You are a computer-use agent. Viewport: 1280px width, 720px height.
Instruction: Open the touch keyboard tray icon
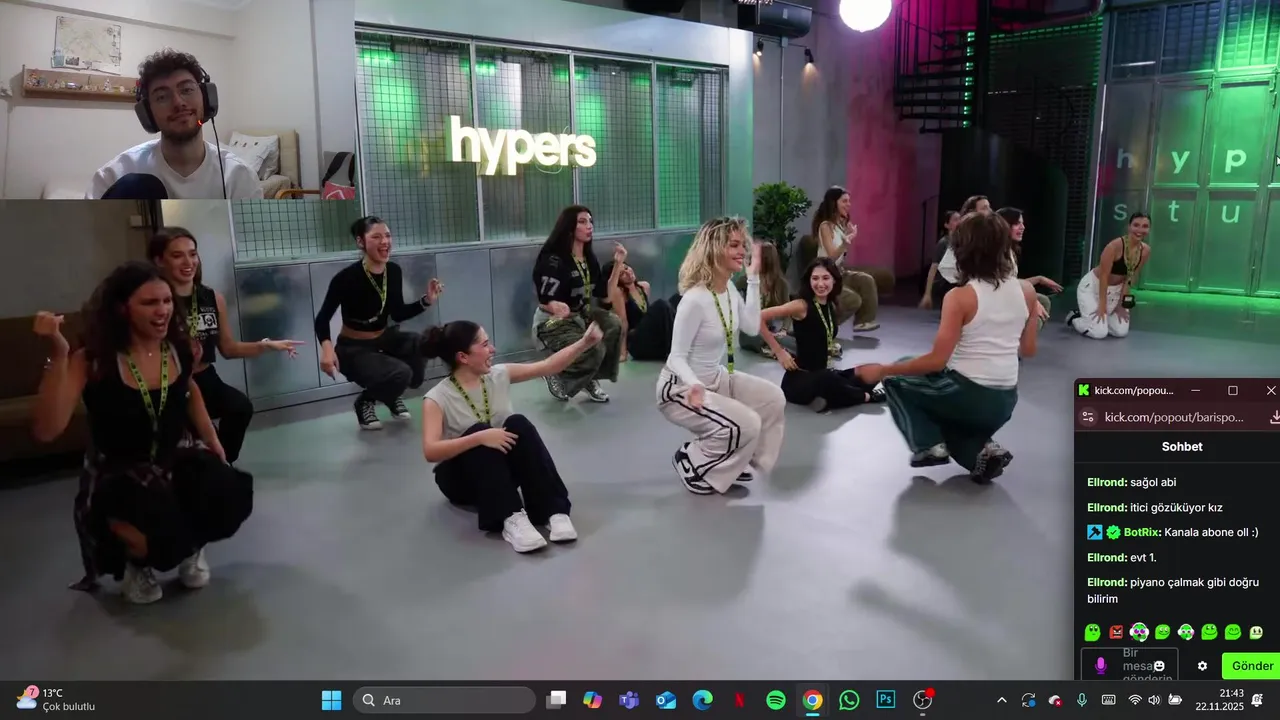1108,700
